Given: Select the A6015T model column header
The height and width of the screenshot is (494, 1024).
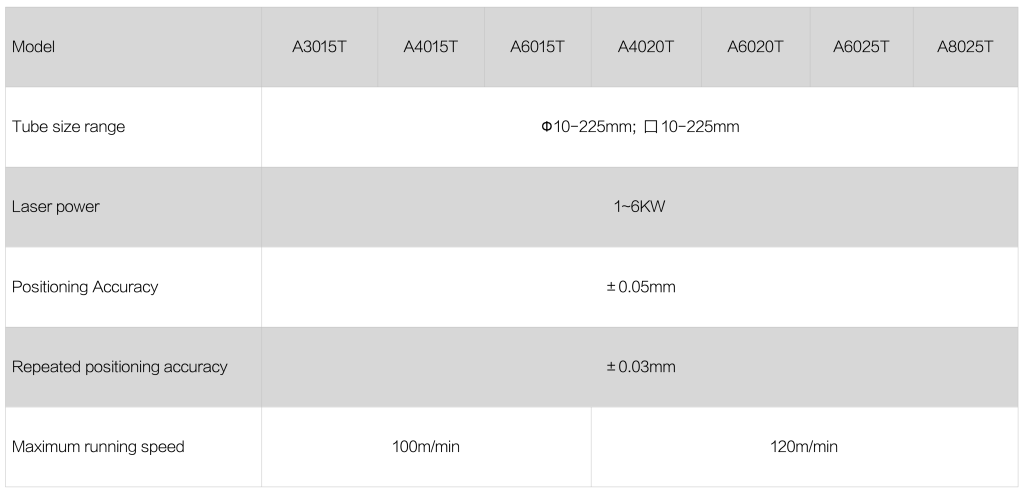Looking at the screenshot, I should (x=538, y=47).
